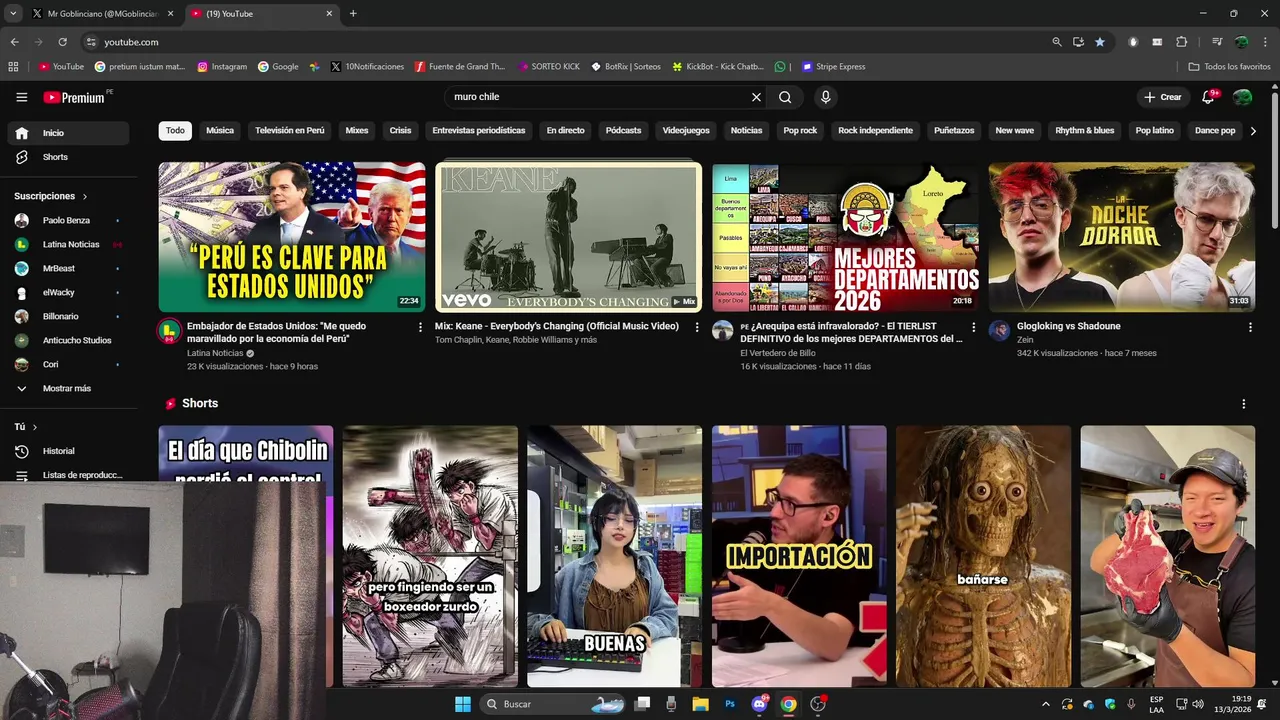Open the Stripe Express bookmark
The width and height of the screenshot is (1280, 720).
point(833,67)
